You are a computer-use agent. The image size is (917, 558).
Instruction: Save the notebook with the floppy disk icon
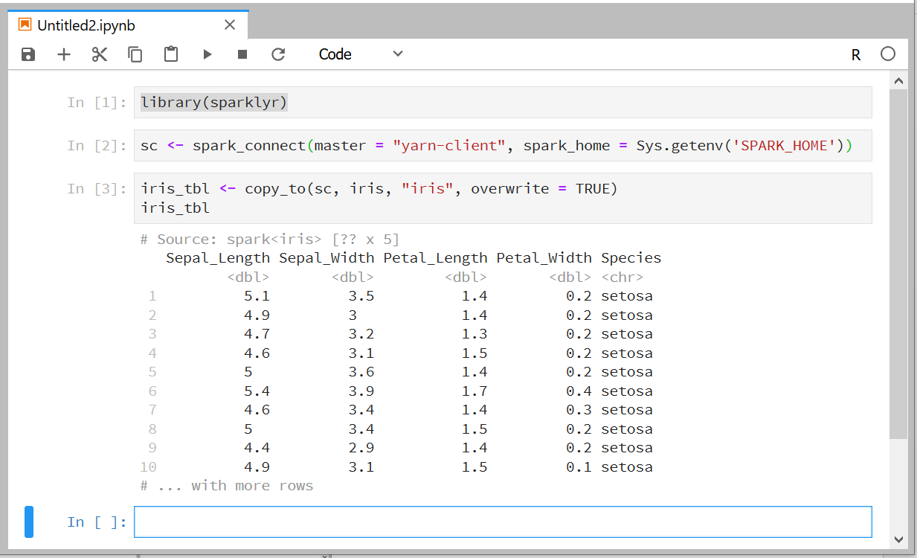(28, 54)
